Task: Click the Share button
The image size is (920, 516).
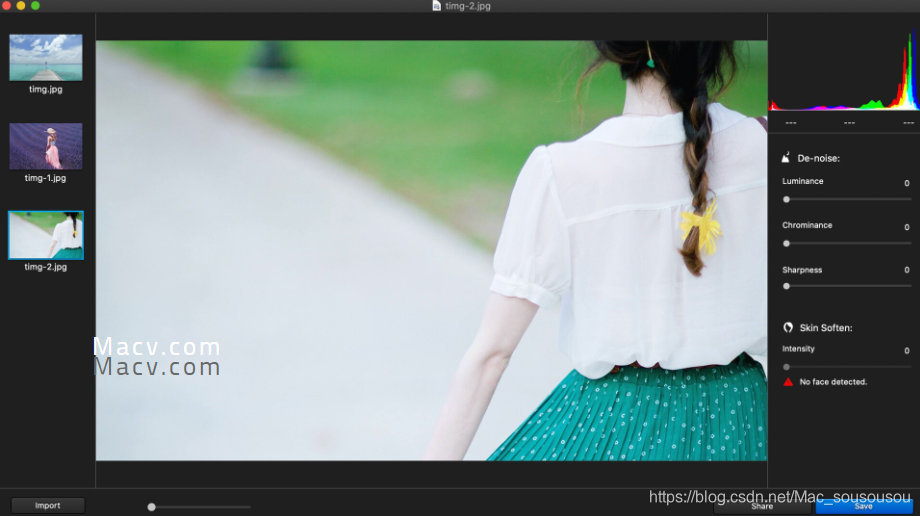Action: tap(762, 506)
